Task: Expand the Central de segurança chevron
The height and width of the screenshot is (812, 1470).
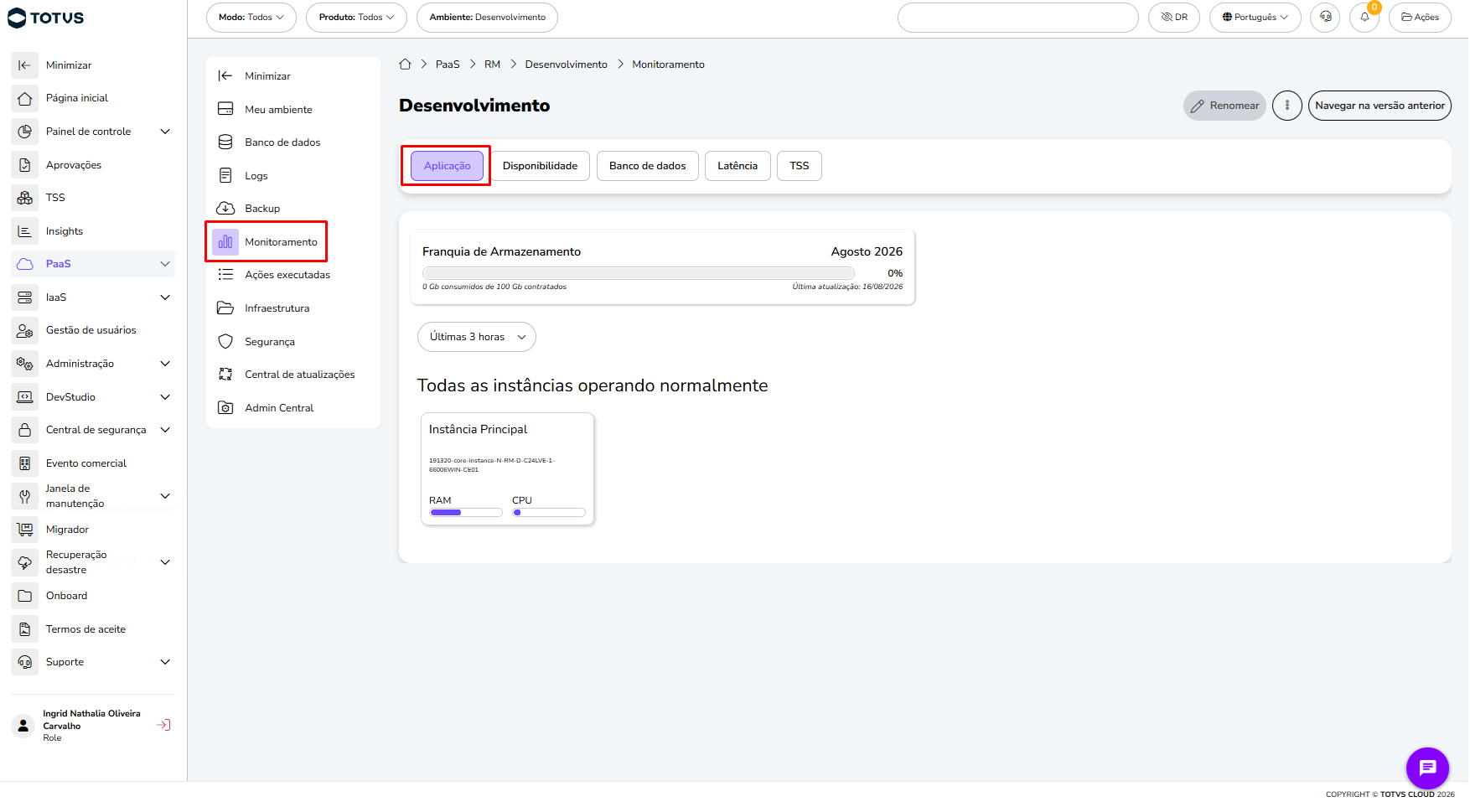Action: pyautogui.click(x=165, y=430)
